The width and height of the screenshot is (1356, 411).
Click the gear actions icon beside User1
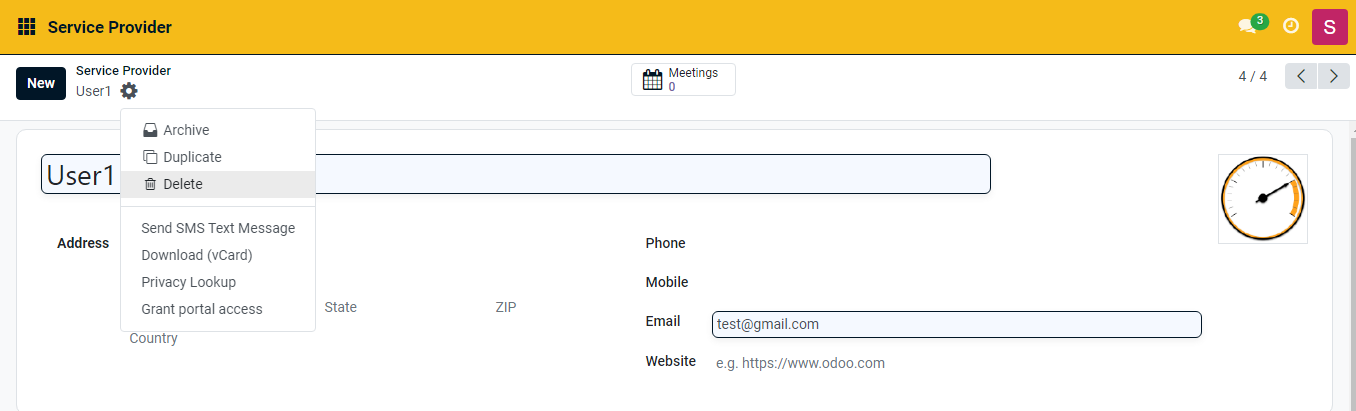click(x=129, y=91)
